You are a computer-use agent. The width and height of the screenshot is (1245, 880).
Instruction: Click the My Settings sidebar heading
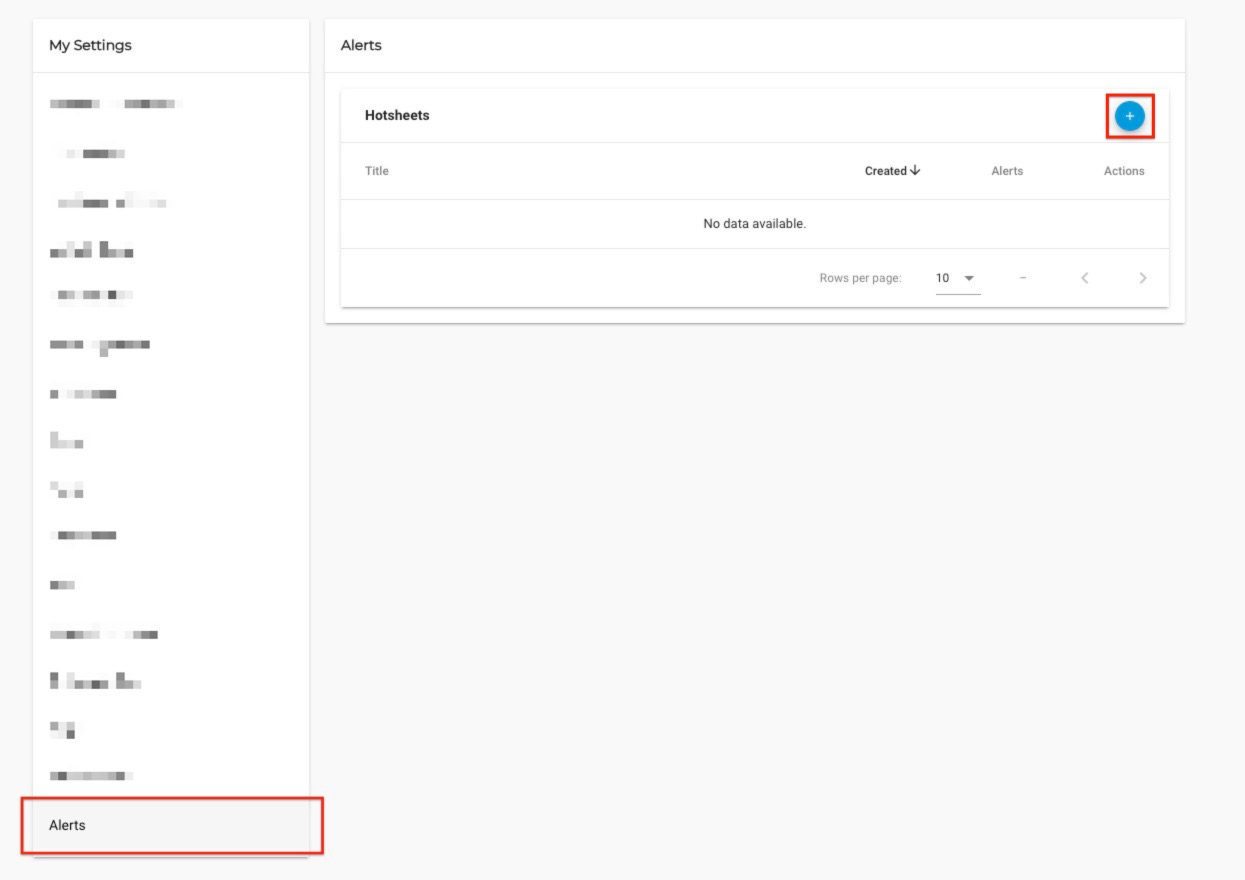(90, 45)
